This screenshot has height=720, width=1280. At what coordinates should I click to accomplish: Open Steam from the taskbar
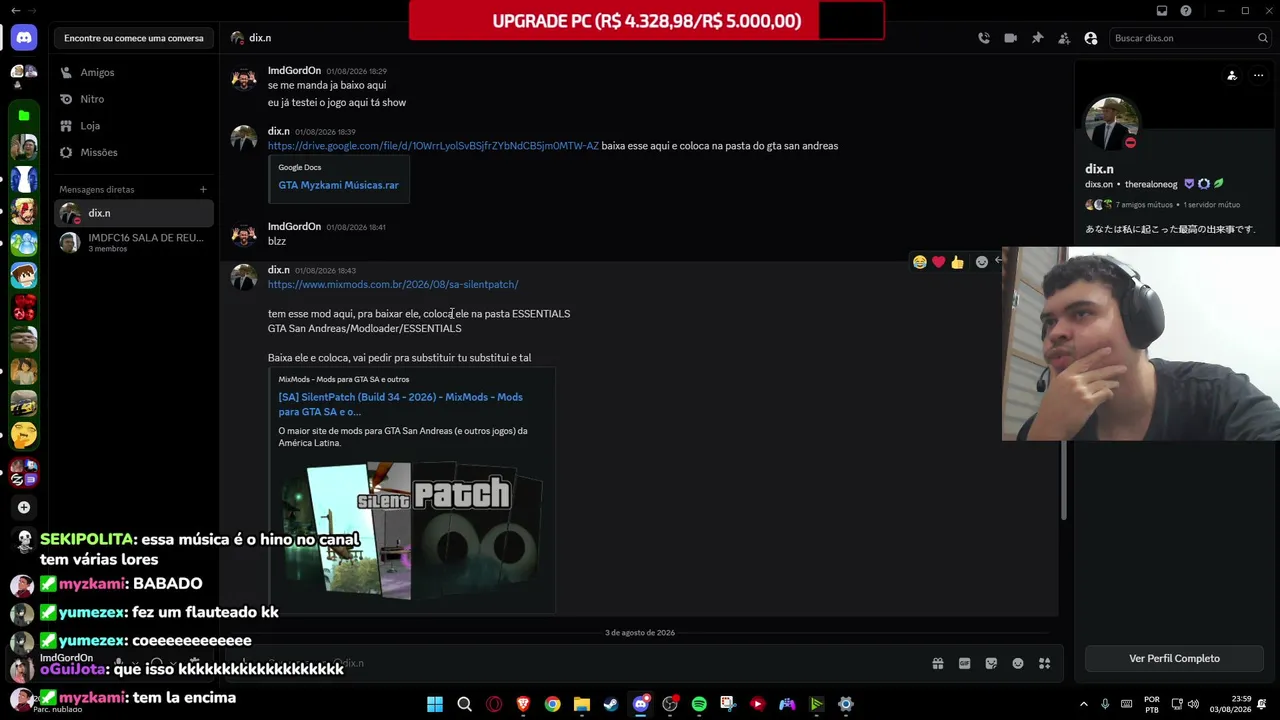[611, 704]
